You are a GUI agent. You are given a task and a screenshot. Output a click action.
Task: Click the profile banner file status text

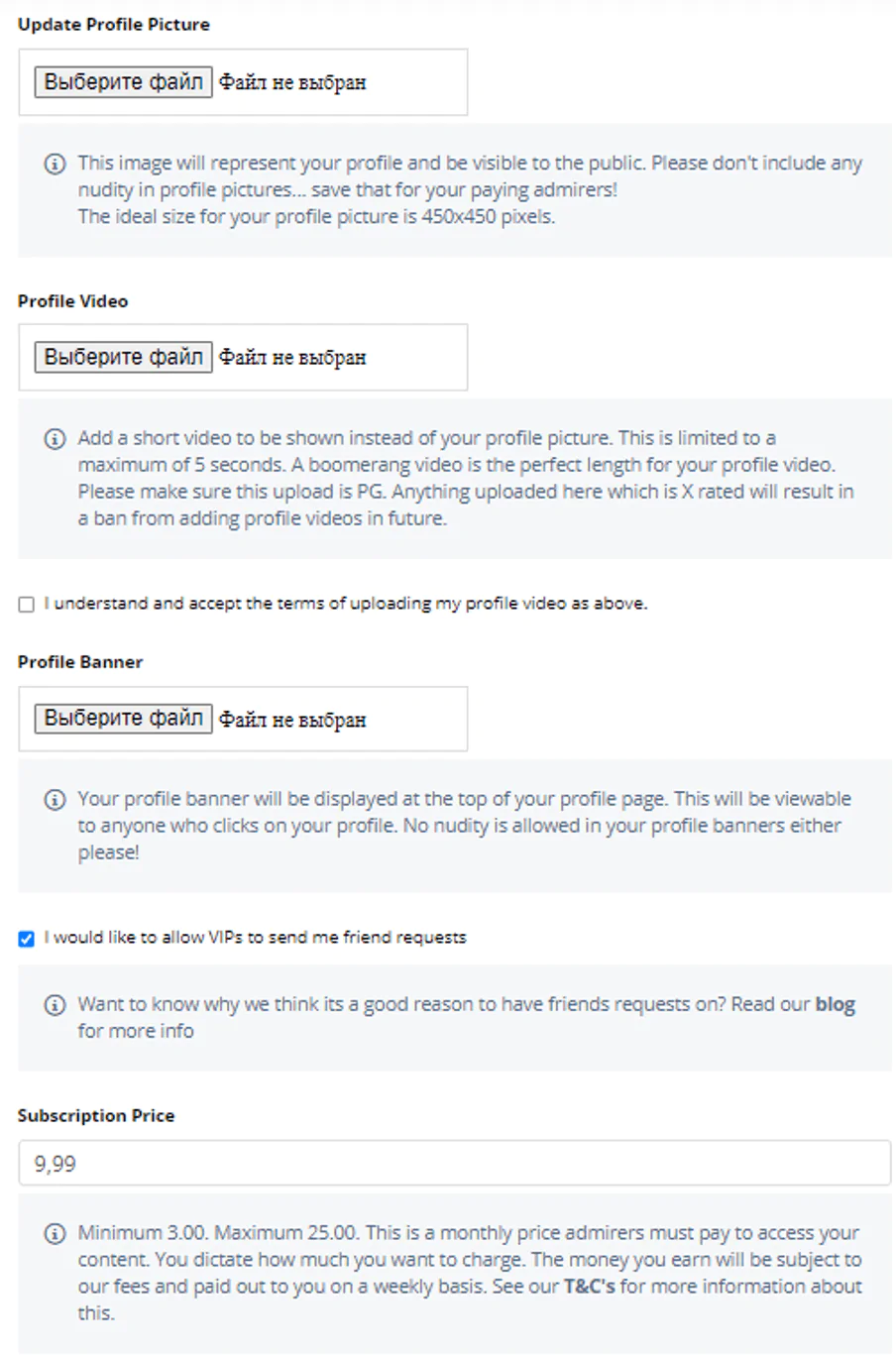click(292, 720)
